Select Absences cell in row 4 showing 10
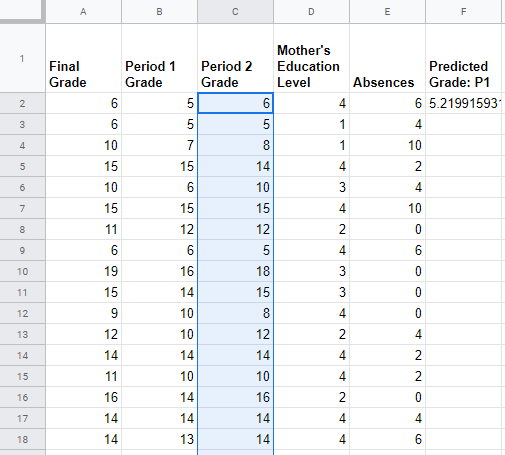The width and height of the screenshot is (505, 455). click(x=387, y=145)
